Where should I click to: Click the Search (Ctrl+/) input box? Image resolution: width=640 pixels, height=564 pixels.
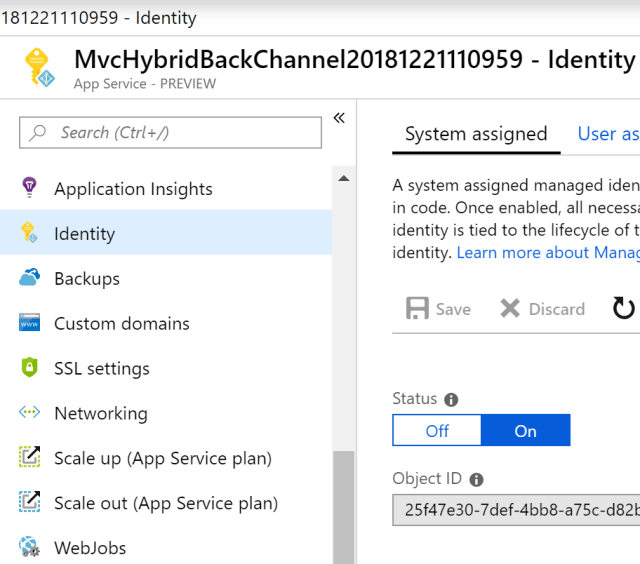(171, 132)
